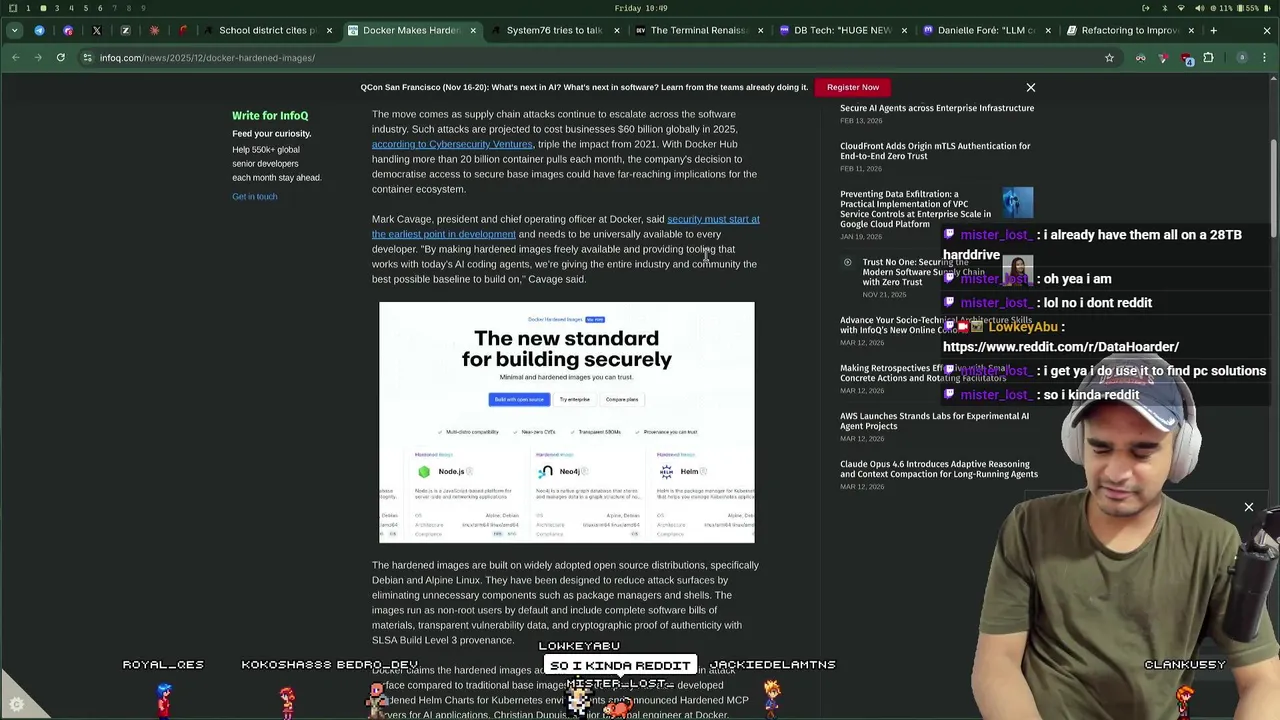Open AWS Launches Strands Labs article
This screenshot has width=1280, height=720.
click(934, 421)
